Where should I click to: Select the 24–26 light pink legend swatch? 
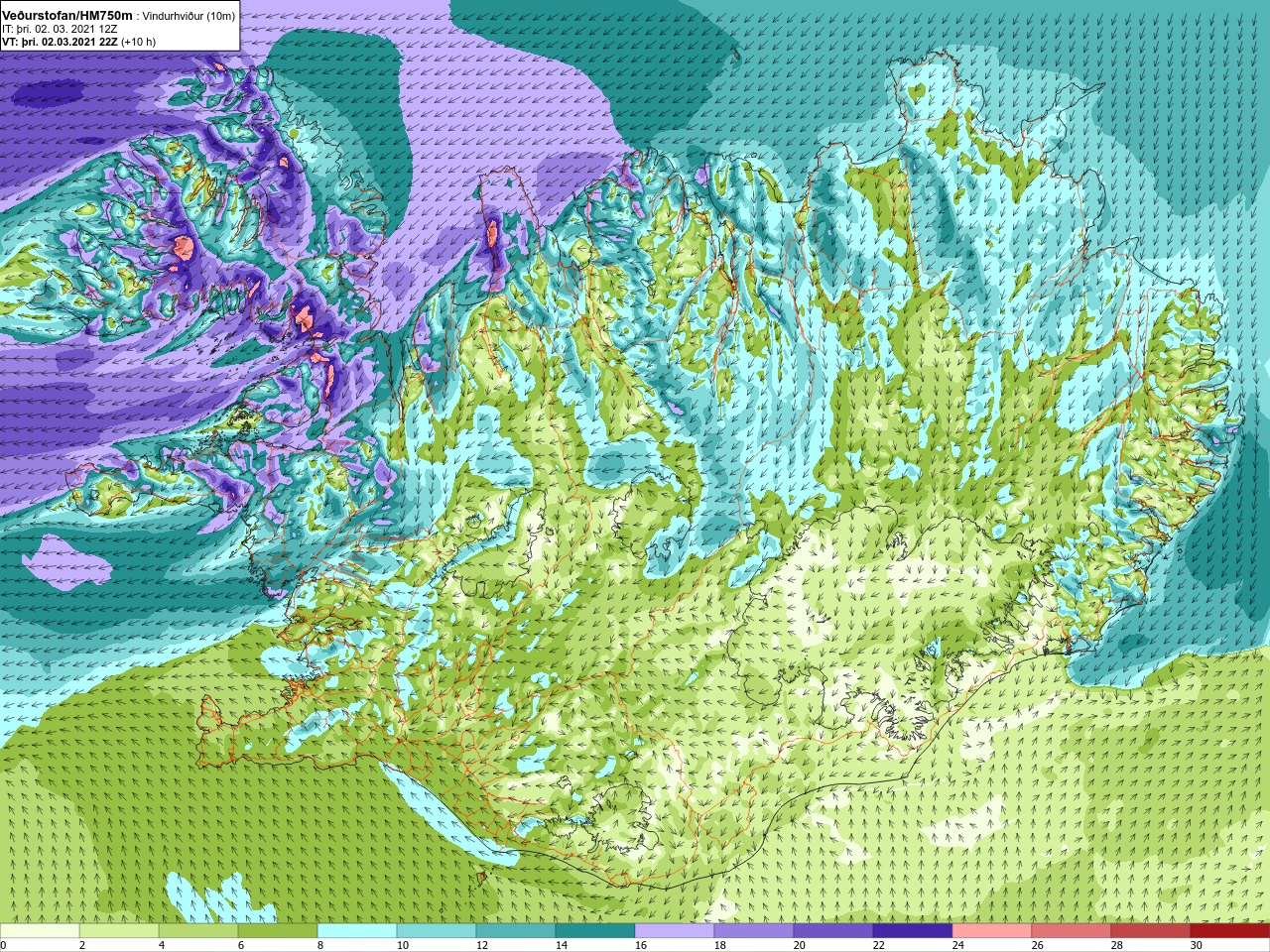[992, 931]
